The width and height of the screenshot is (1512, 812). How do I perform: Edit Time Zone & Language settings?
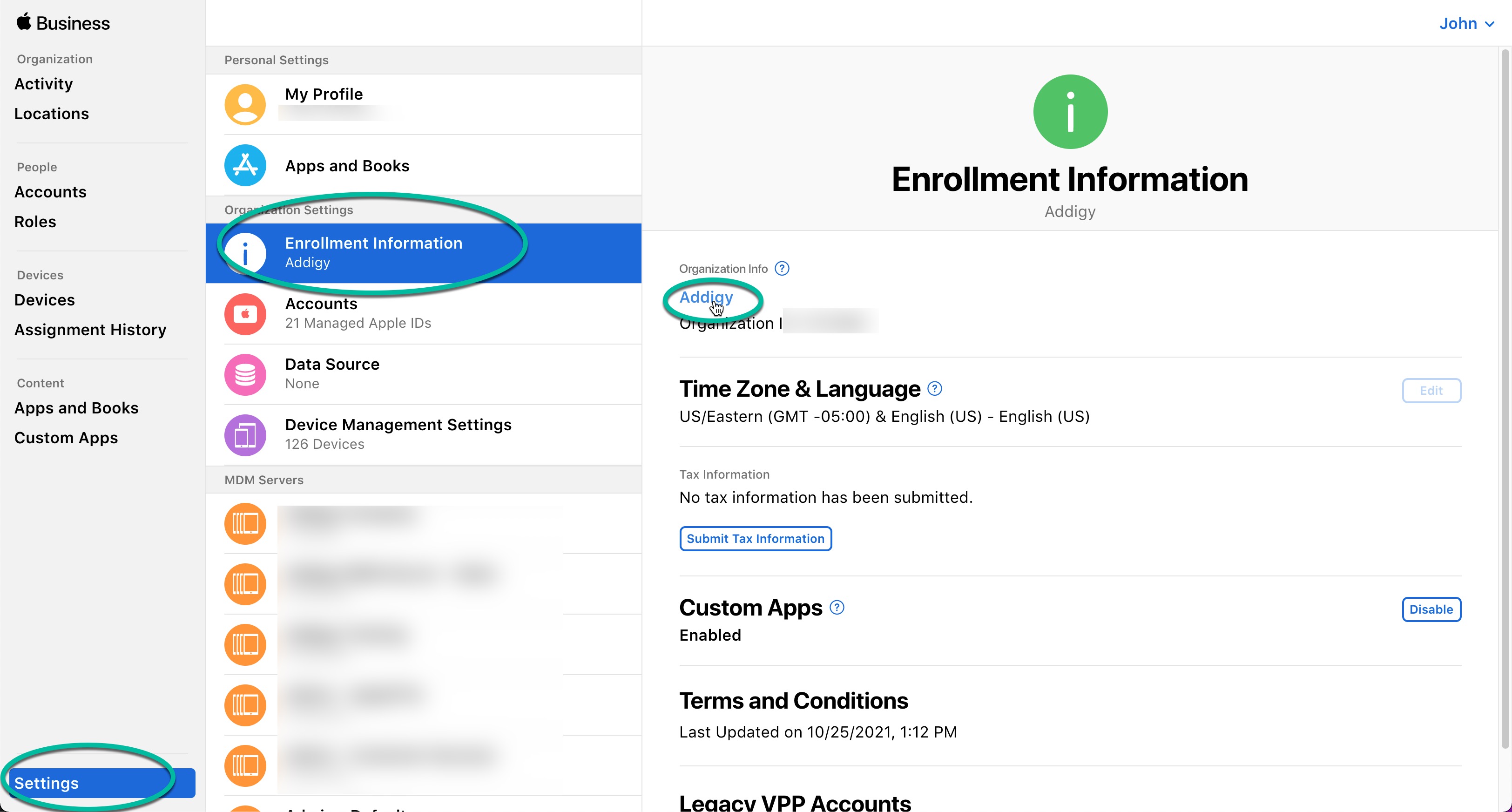pyautogui.click(x=1431, y=391)
